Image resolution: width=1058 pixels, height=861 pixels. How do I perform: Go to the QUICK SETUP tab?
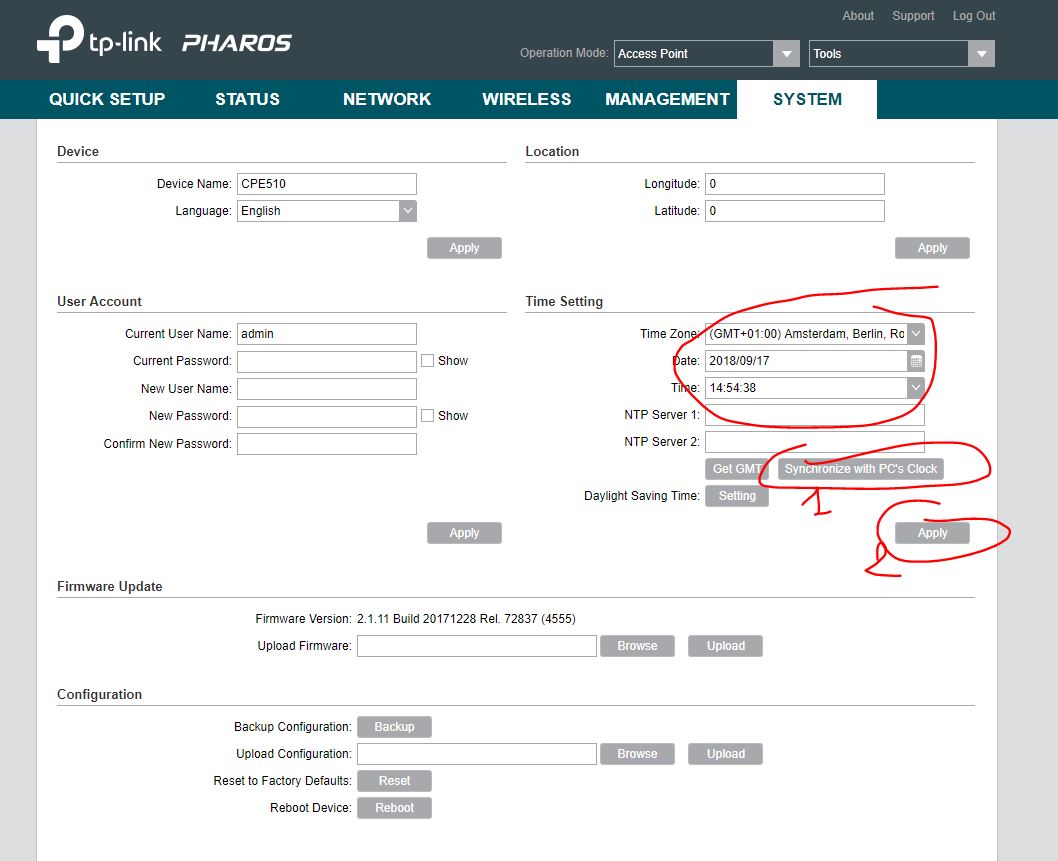coord(107,99)
